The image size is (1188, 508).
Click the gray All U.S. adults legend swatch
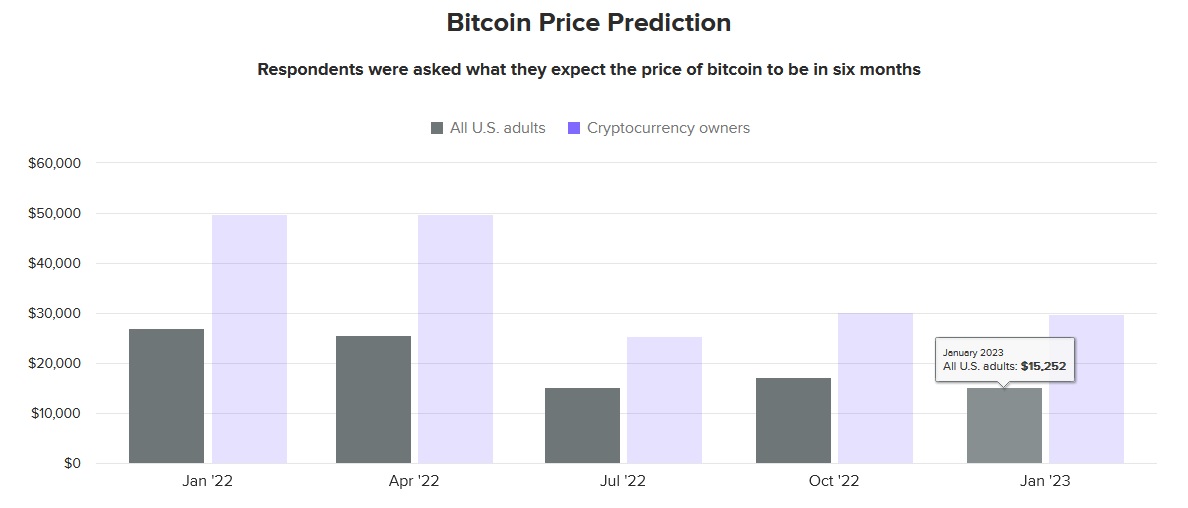point(437,128)
